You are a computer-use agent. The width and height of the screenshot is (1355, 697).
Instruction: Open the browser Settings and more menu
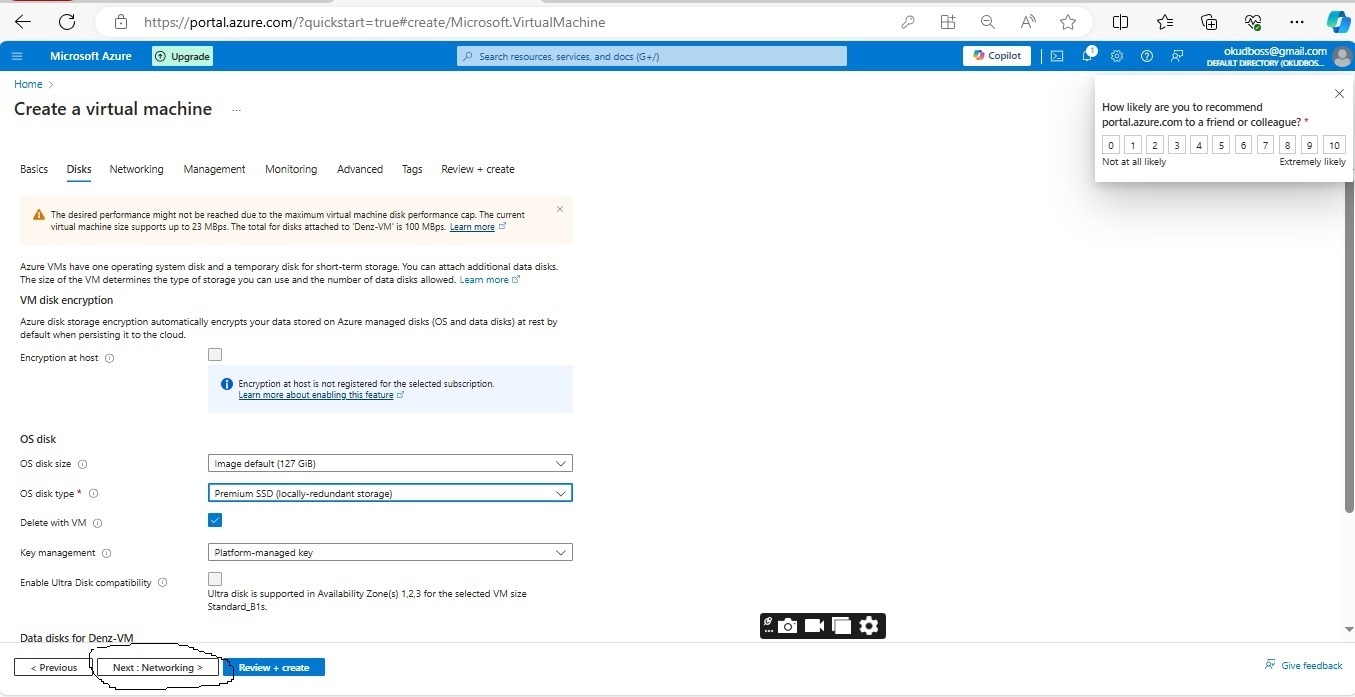[x=1297, y=22]
